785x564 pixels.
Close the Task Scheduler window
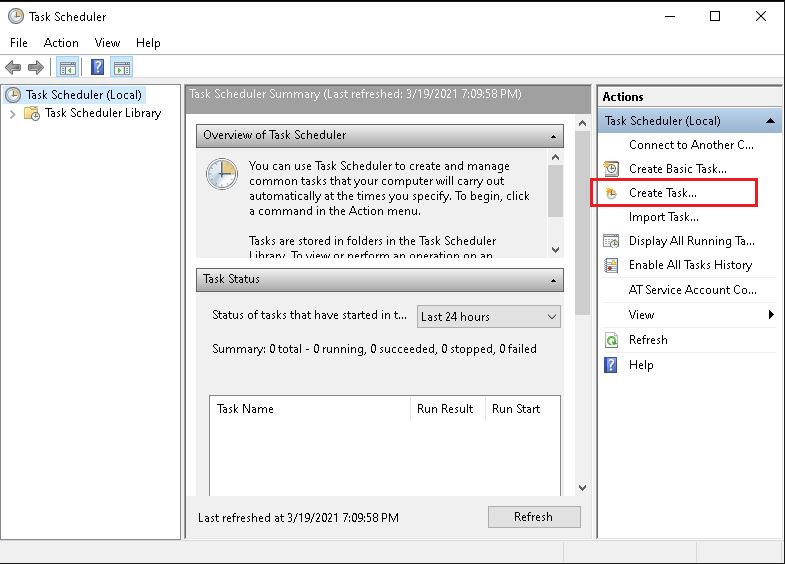[x=760, y=17]
